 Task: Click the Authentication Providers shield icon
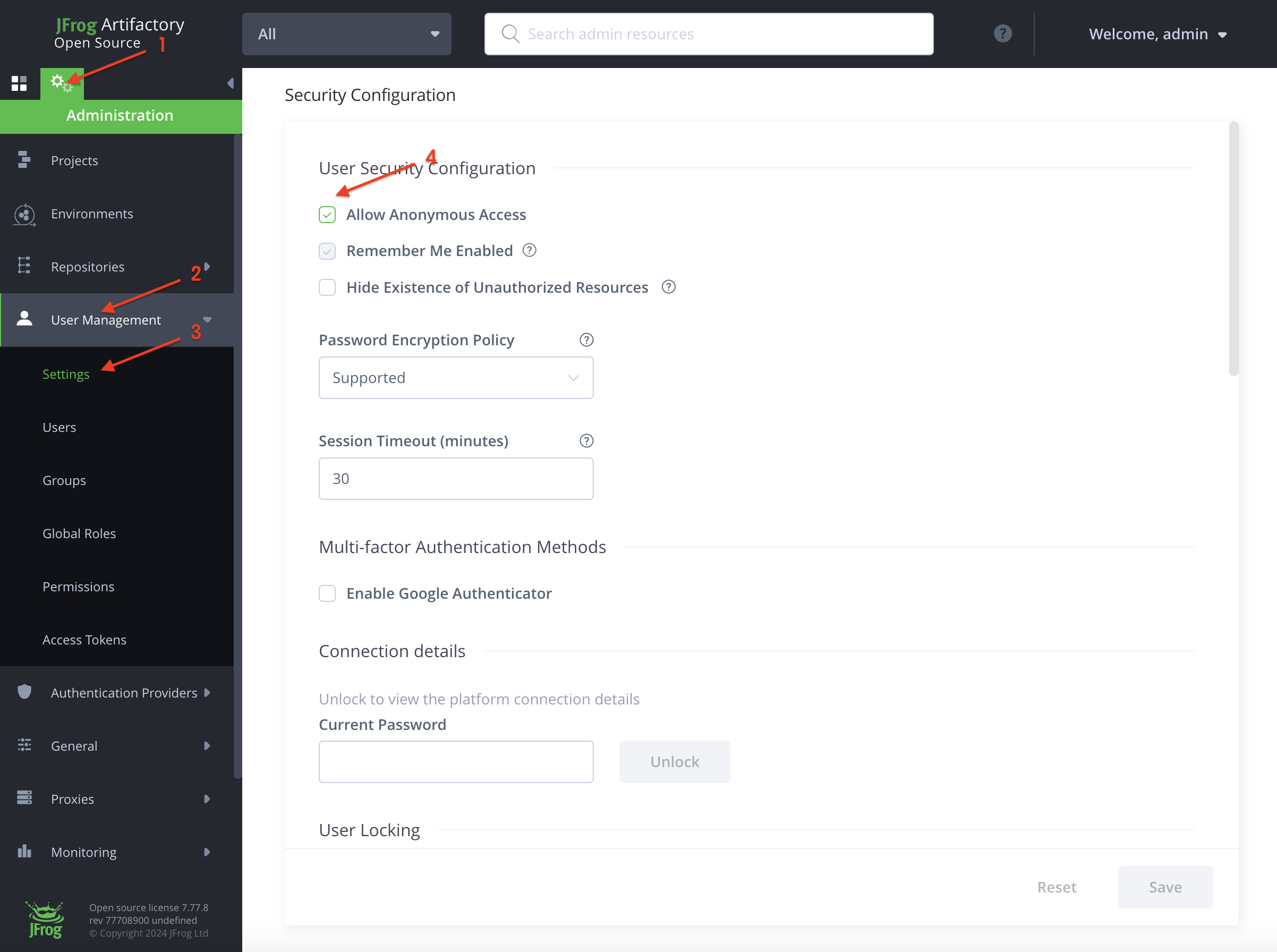(x=24, y=692)
